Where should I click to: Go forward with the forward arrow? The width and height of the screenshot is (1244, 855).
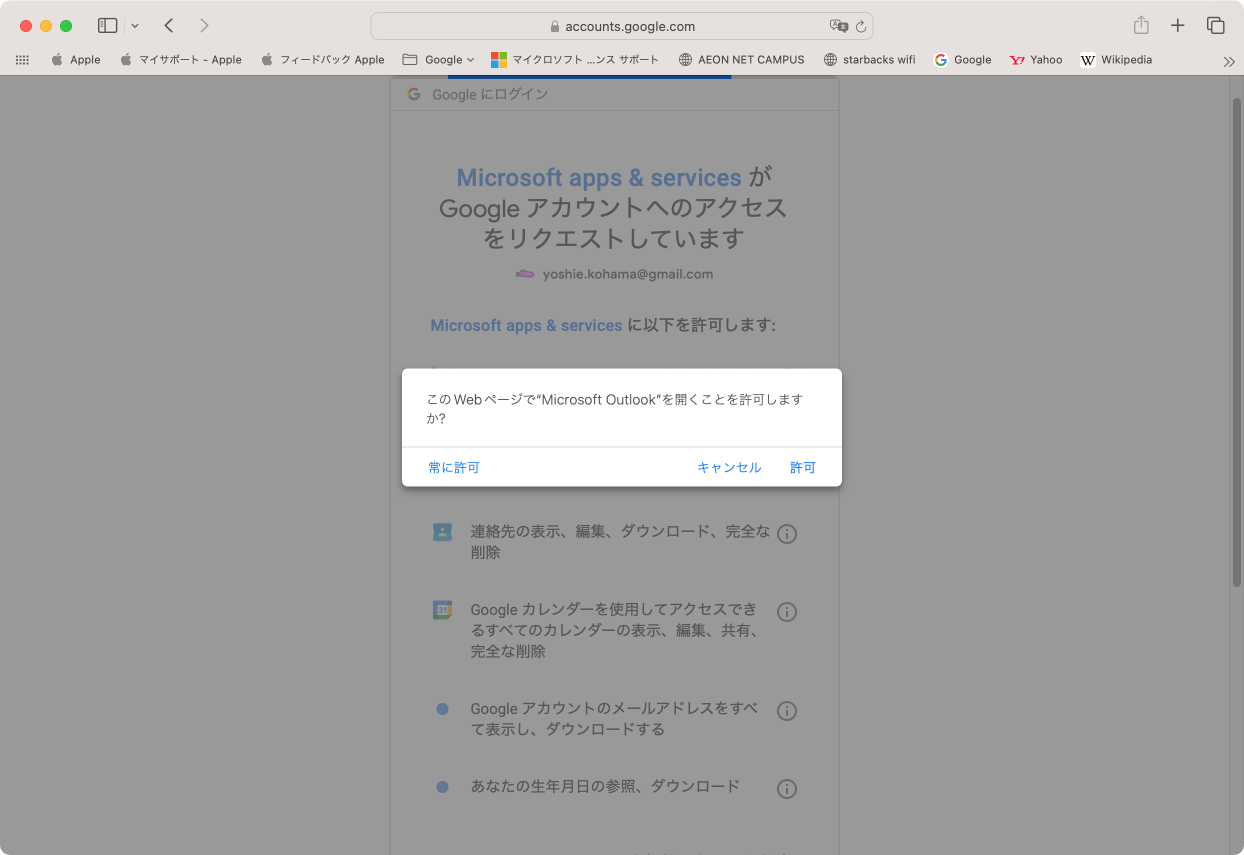(204, 26)
